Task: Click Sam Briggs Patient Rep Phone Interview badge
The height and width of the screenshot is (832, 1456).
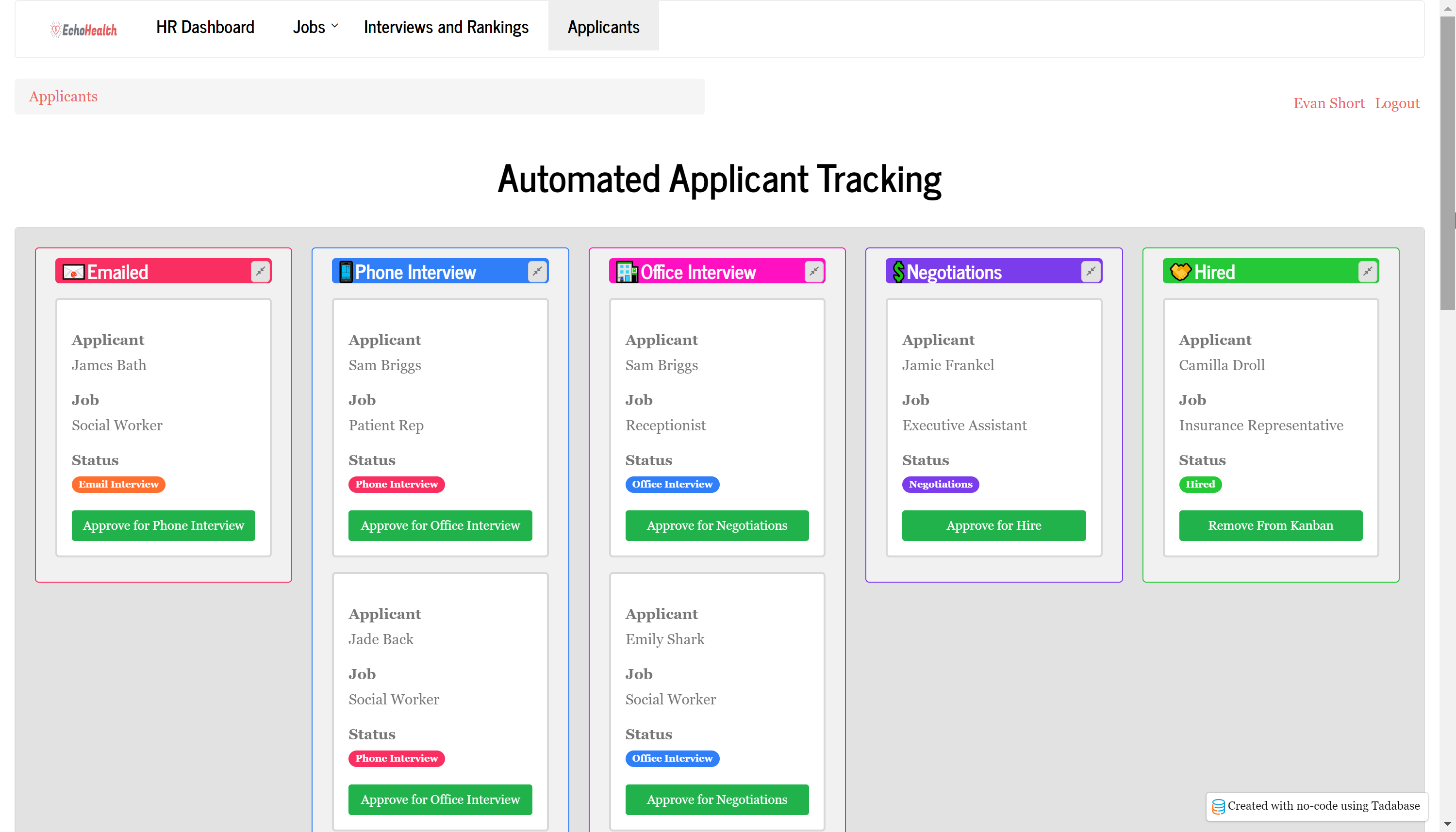Action: 397,485
